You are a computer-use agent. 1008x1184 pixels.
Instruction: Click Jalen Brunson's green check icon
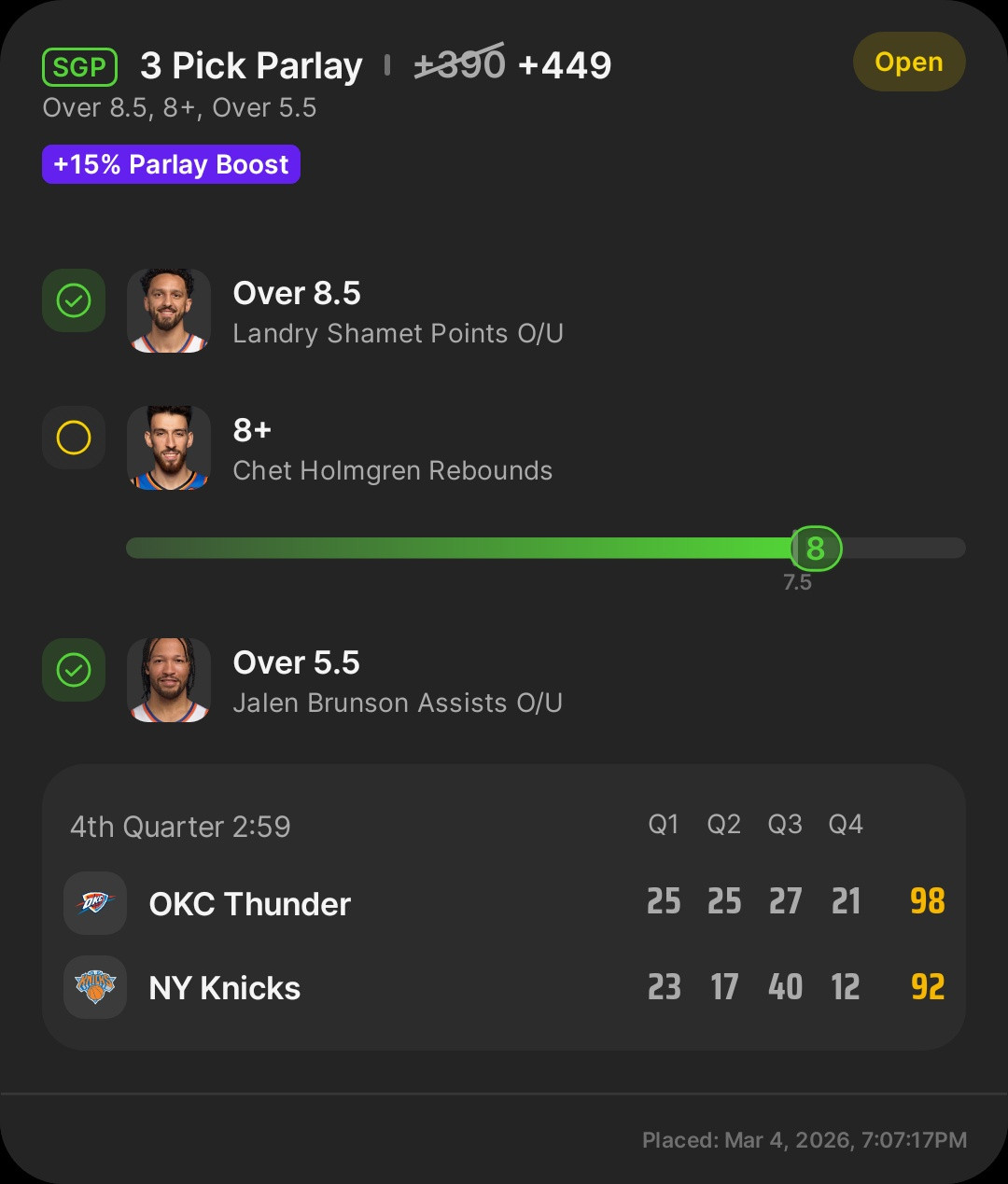(x=74, y=670)
